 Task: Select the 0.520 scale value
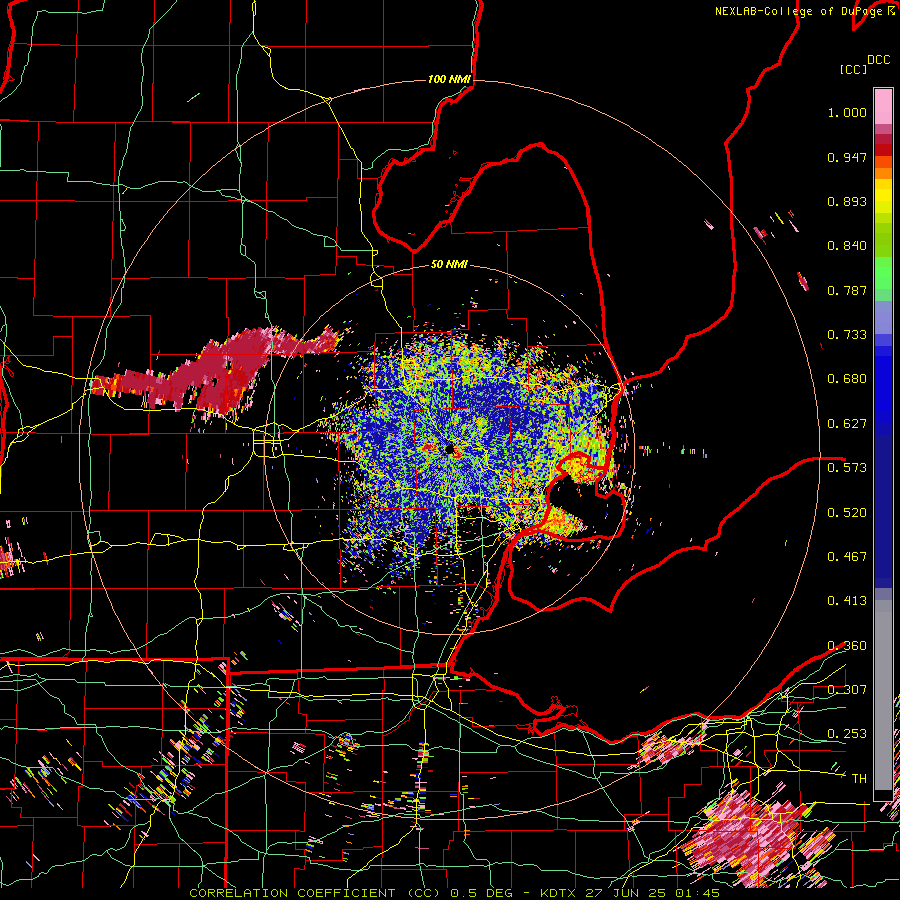[x=847, y=513]
